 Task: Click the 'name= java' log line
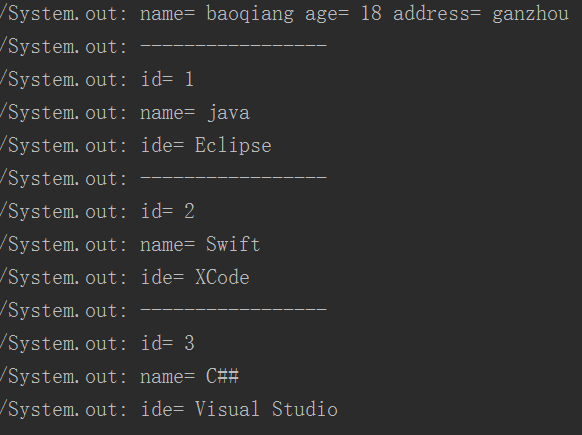(x=125, y=113)
